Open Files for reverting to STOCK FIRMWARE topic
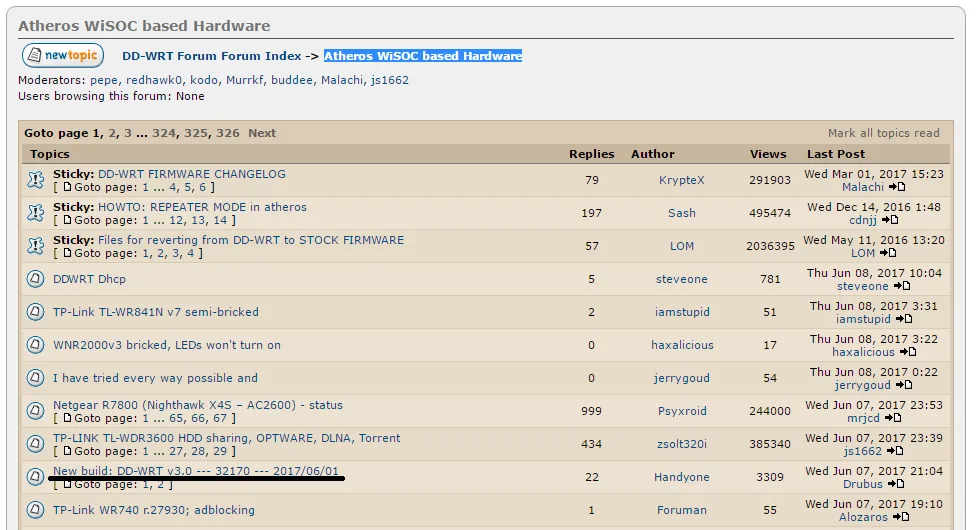The image size is (978, 530). (x=251, y=240)
